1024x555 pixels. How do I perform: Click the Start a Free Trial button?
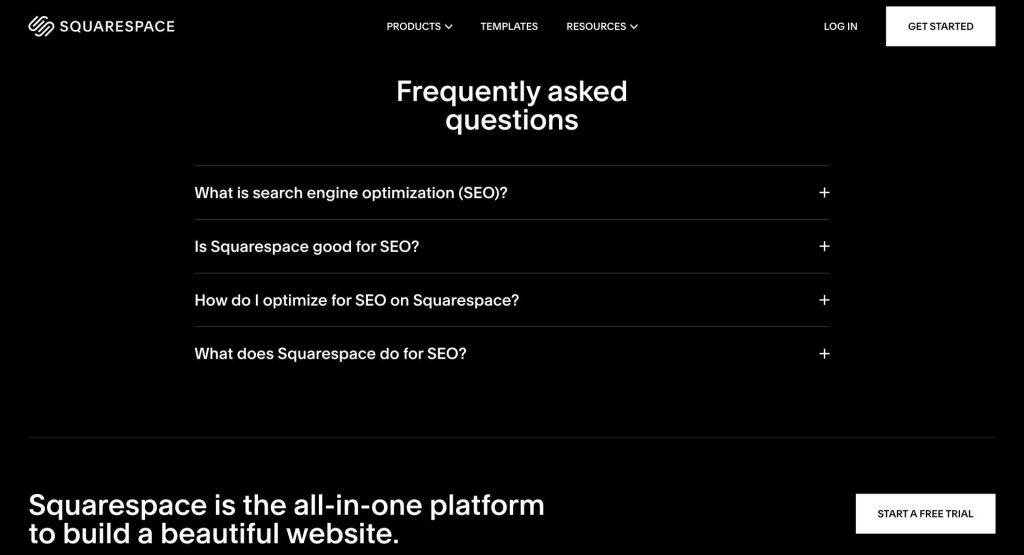click(x=925, y=514)
